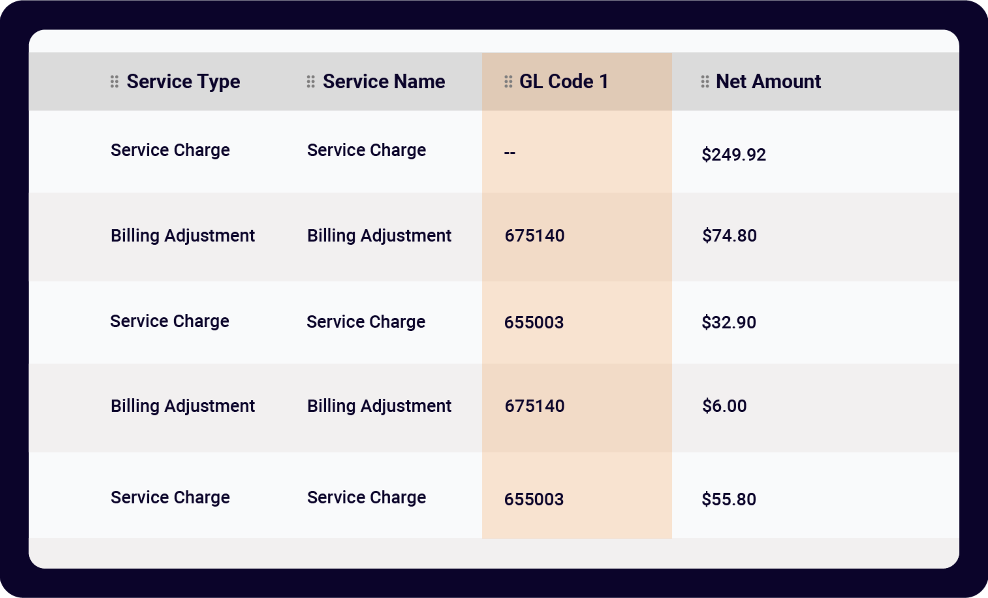Click the $55.80 net amount cell
This screenshot has height=598, width=988.
729,499
